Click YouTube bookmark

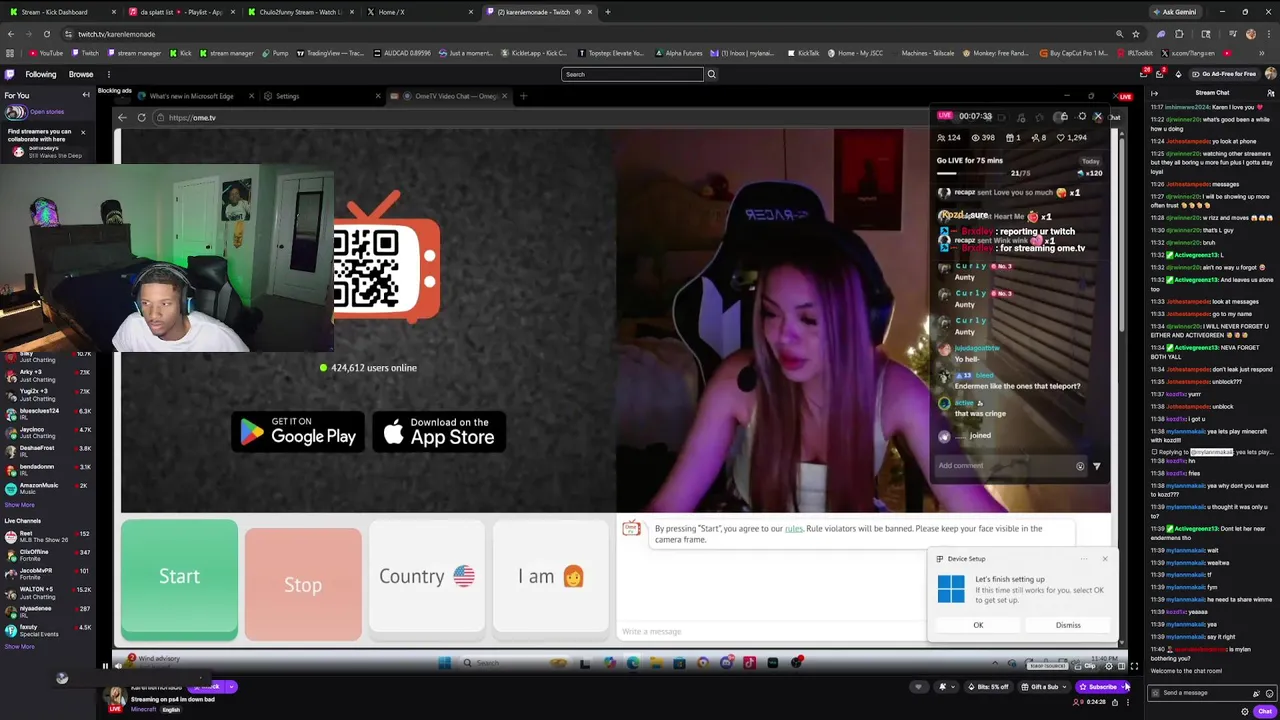tap(46, 53)
